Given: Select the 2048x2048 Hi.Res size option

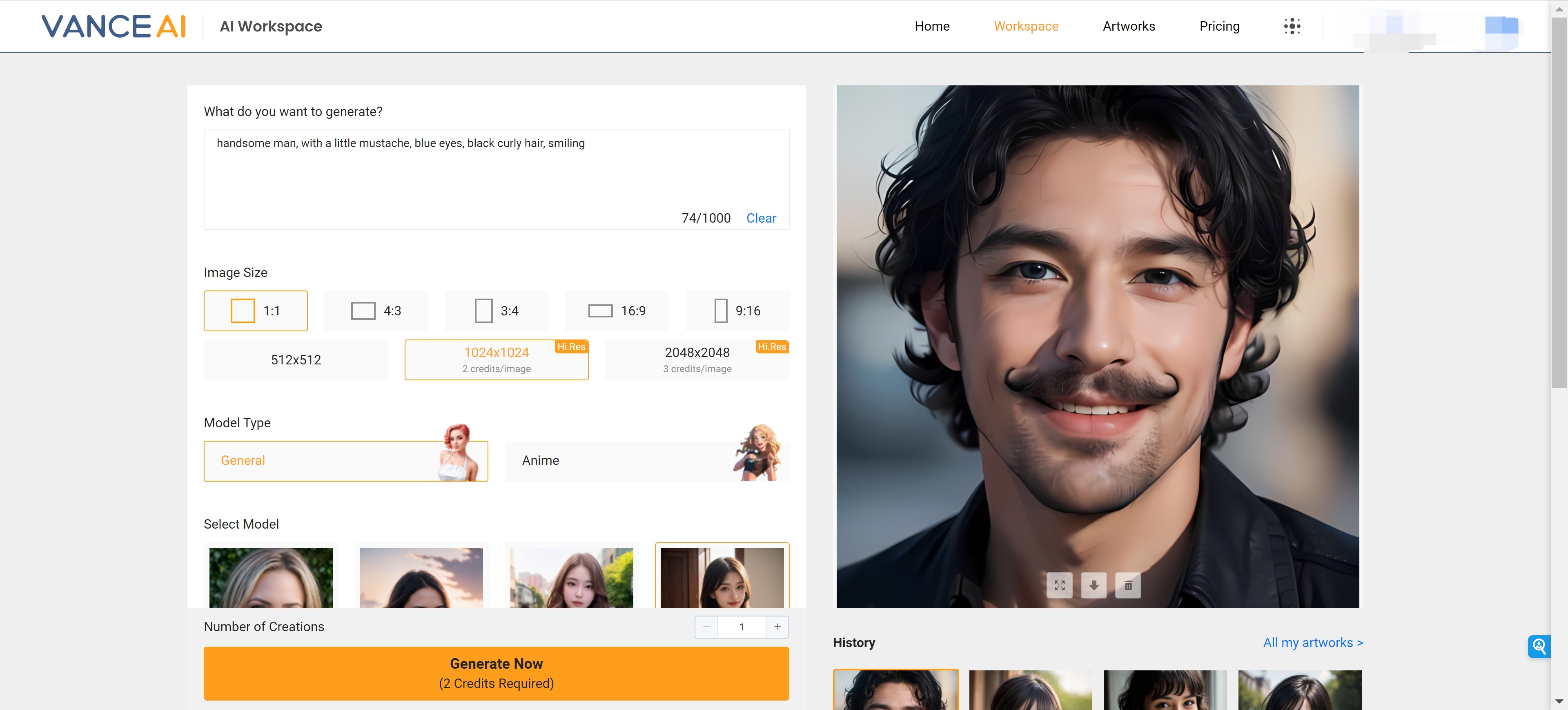Looking at the screenshot, I should 697,359.
